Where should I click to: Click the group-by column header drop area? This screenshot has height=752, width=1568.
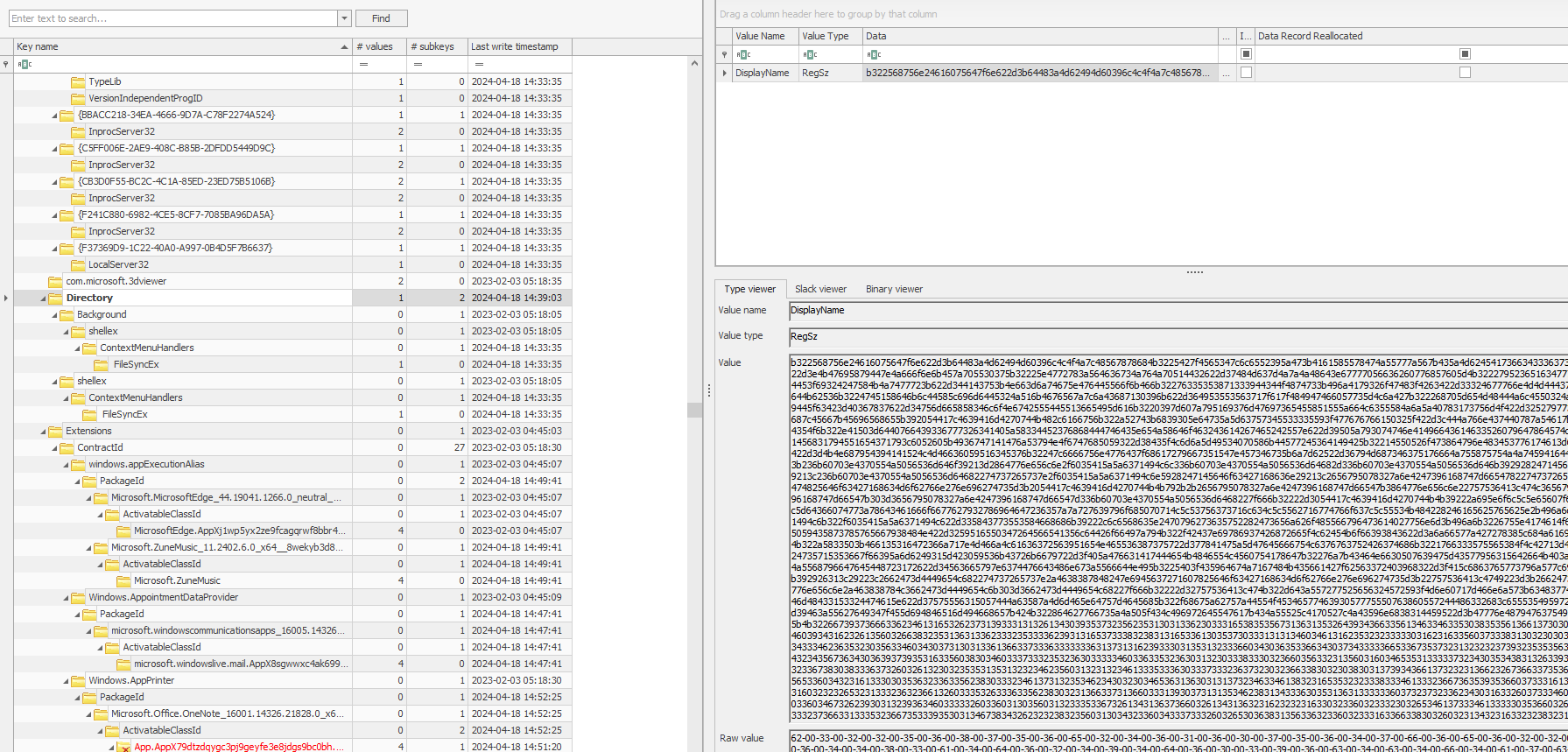point(1142,14)
